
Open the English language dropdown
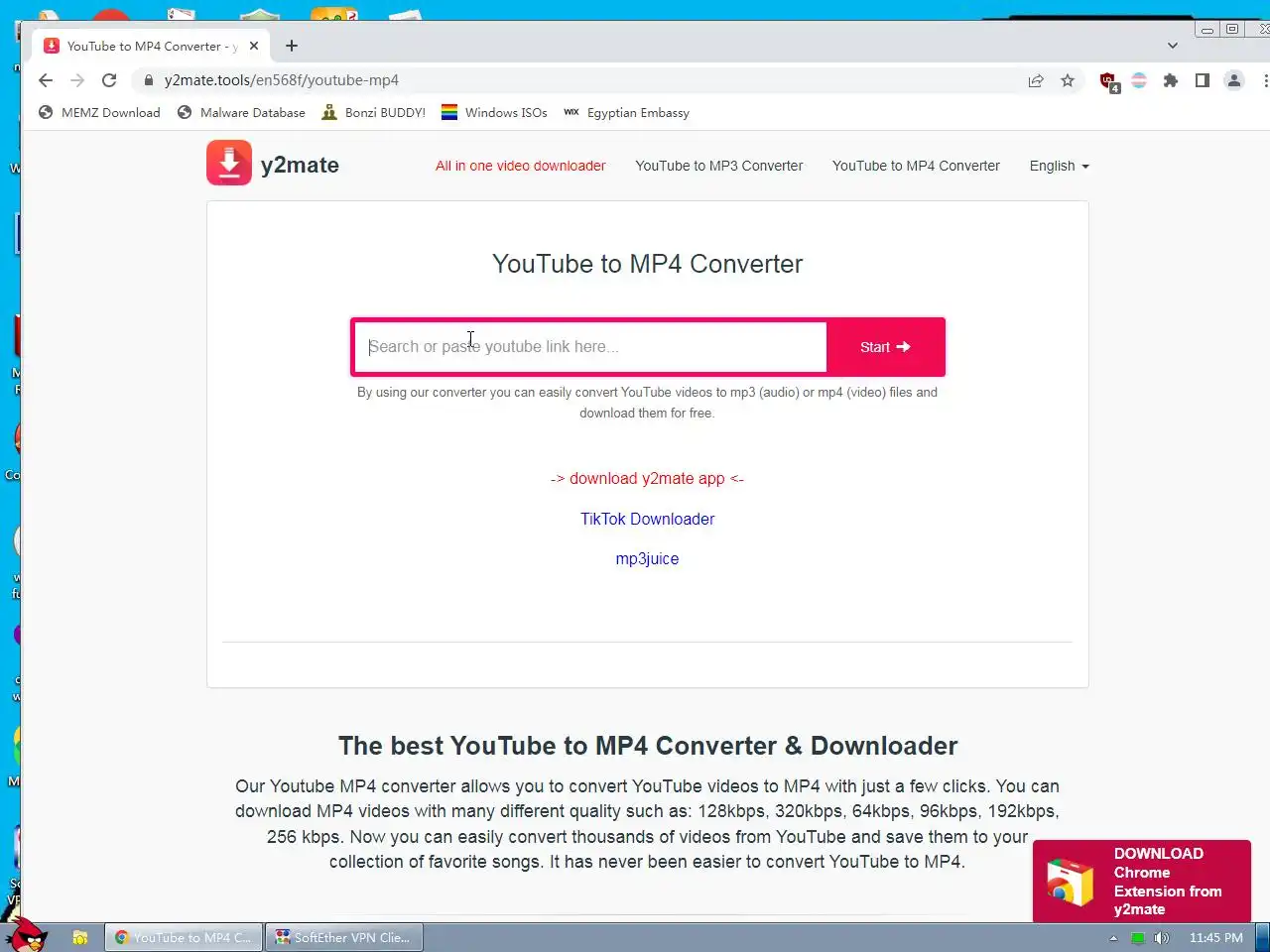[x=1059, y=166]
